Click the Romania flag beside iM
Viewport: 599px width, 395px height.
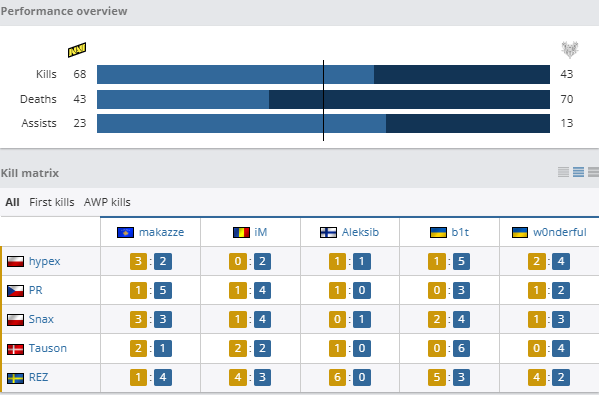click(x=241, y=232)
